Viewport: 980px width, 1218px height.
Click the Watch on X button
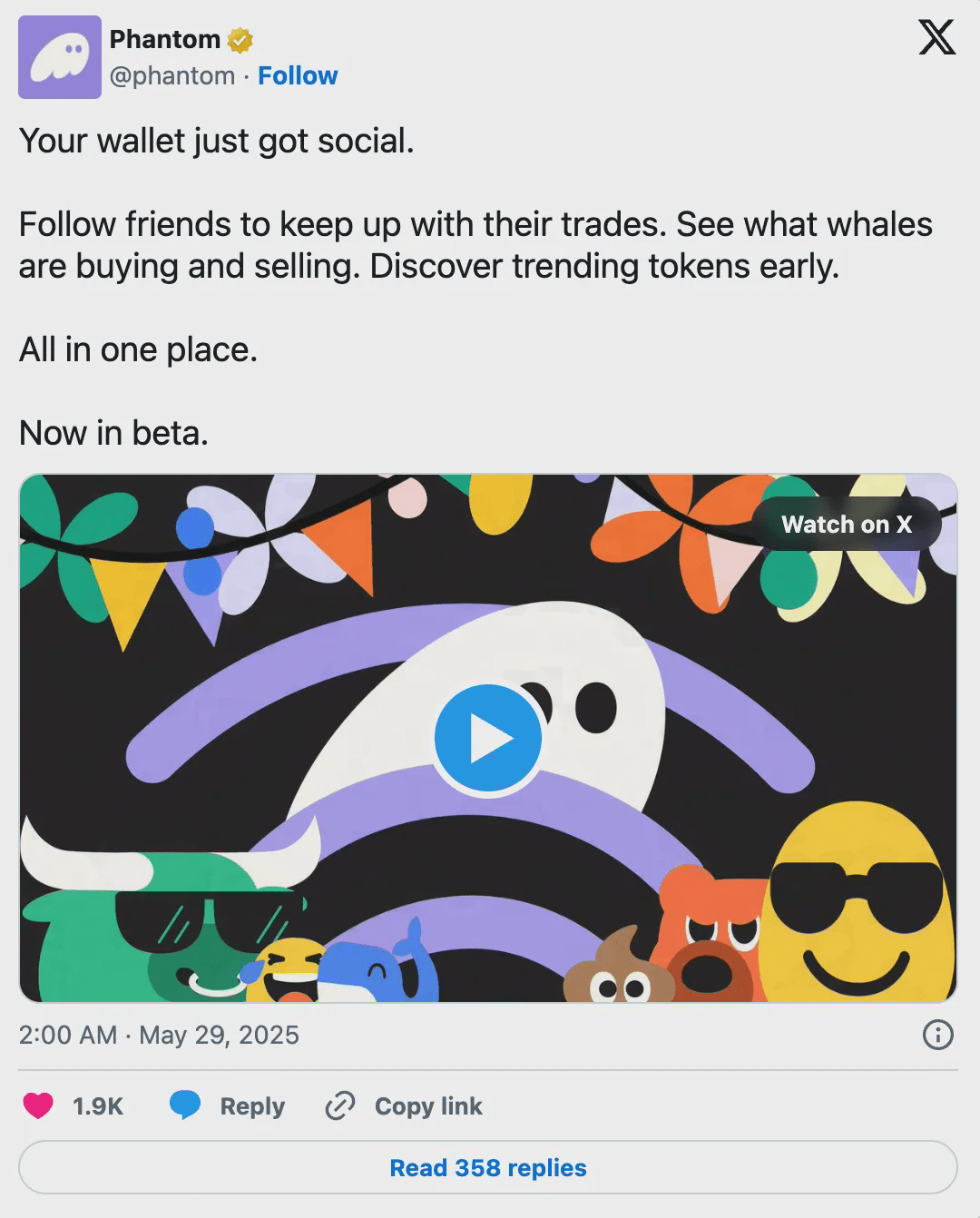[846, 525]
